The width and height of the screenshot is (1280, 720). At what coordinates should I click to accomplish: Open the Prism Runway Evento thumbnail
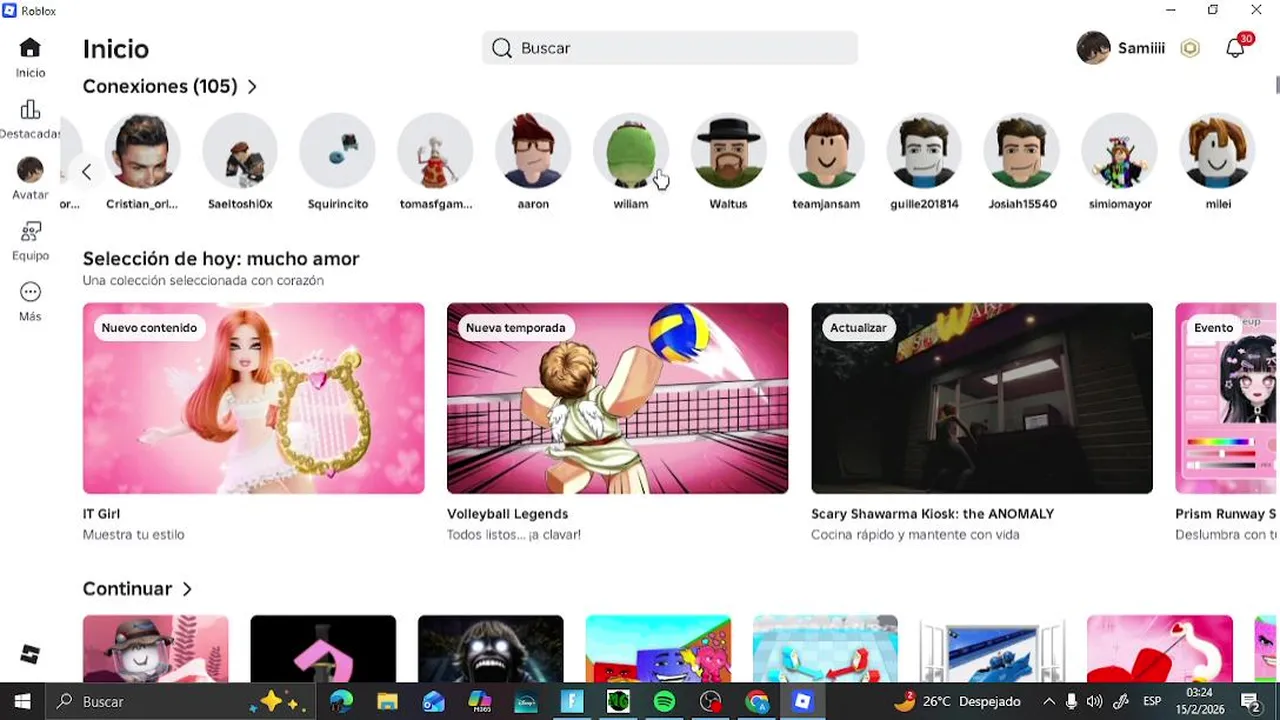click(1227, 398)
